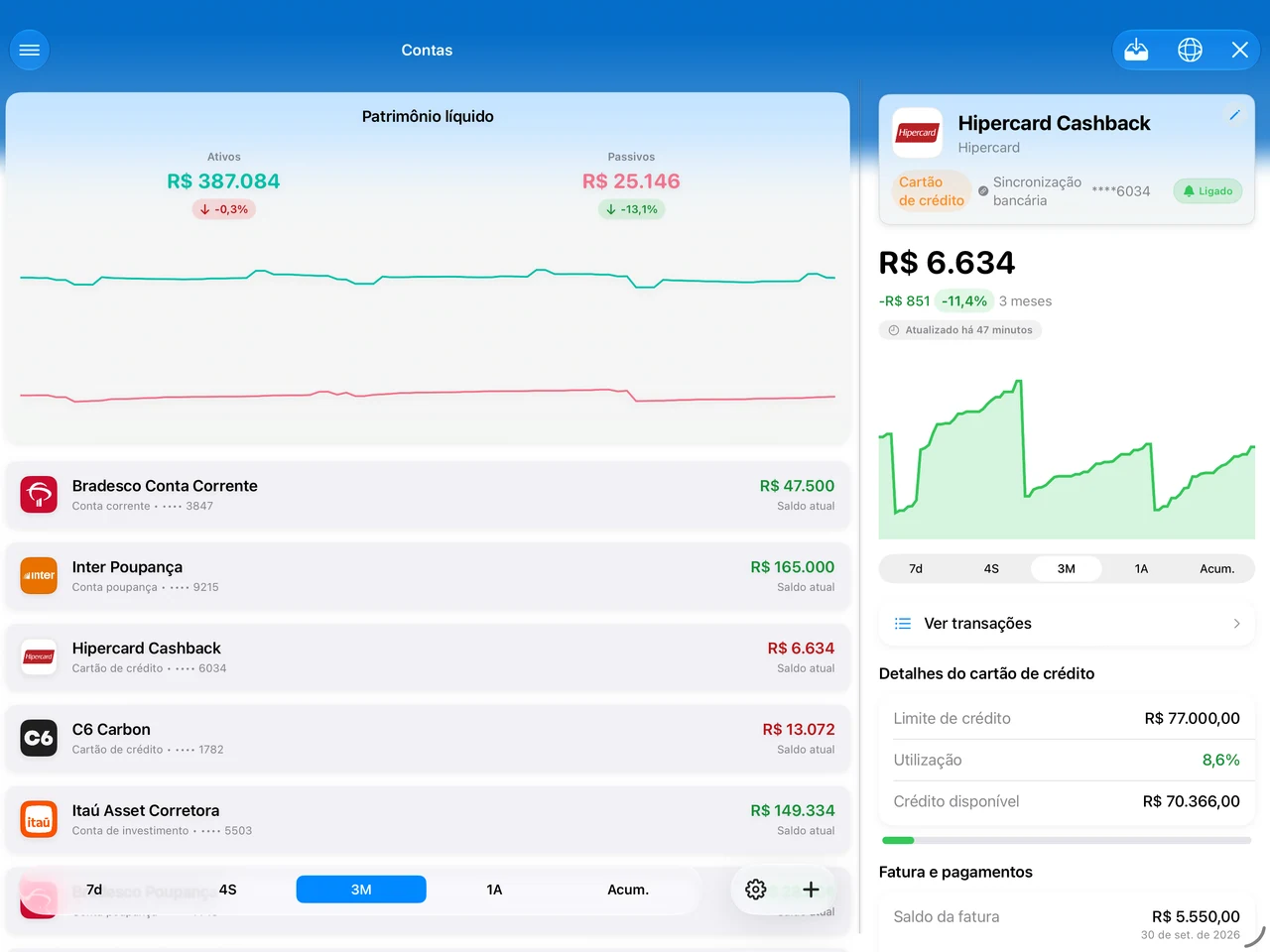Click the C6 Carbon logo icon
This screenshot has height=952, width=1270.
pyautogui.click(x=39, y=738)
